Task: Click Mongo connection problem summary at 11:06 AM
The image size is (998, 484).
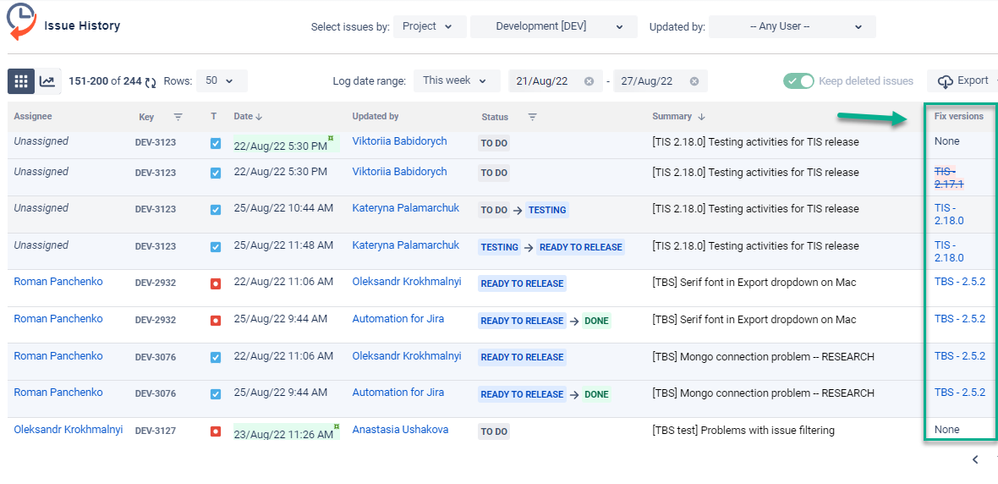Action: (x=763, y=357)
